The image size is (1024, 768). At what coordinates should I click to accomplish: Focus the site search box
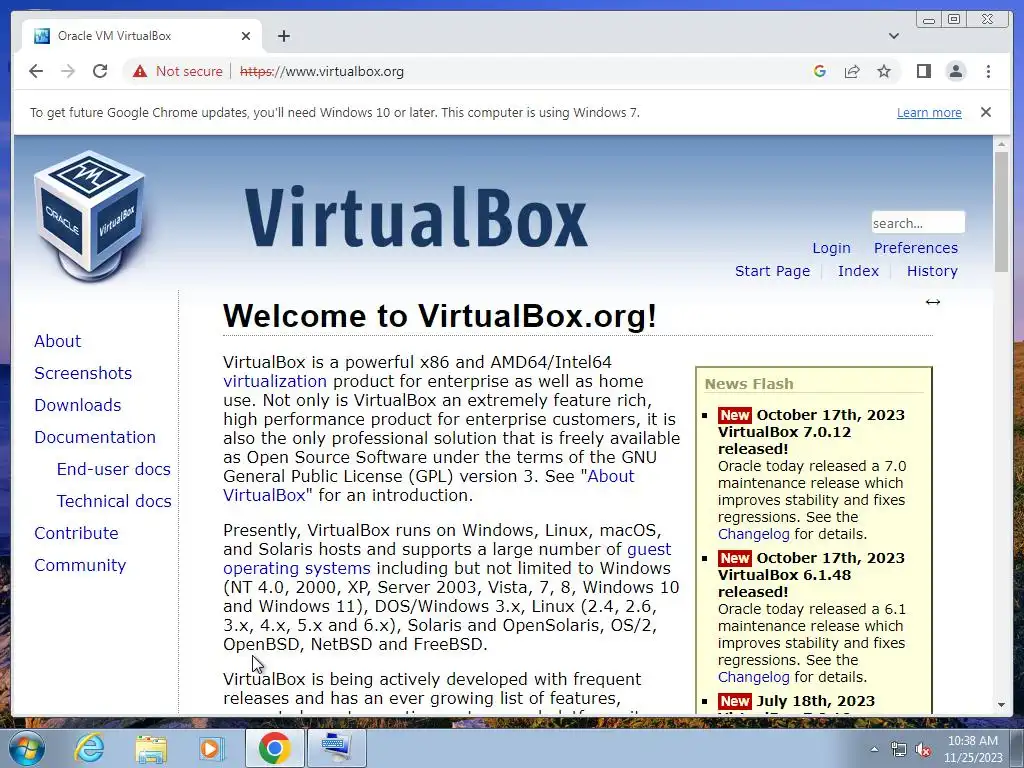(x=918, y=223)
